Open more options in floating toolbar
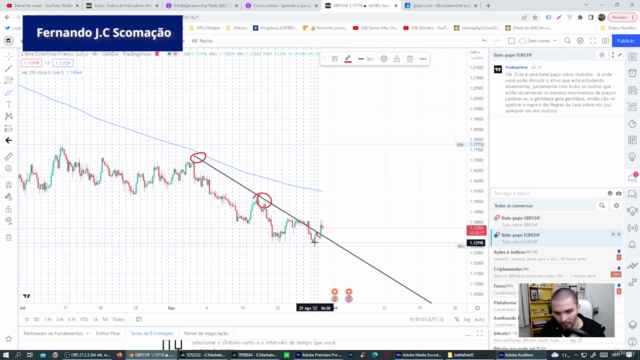This screenshot has height=360, width=640. (x=423, y=59)
